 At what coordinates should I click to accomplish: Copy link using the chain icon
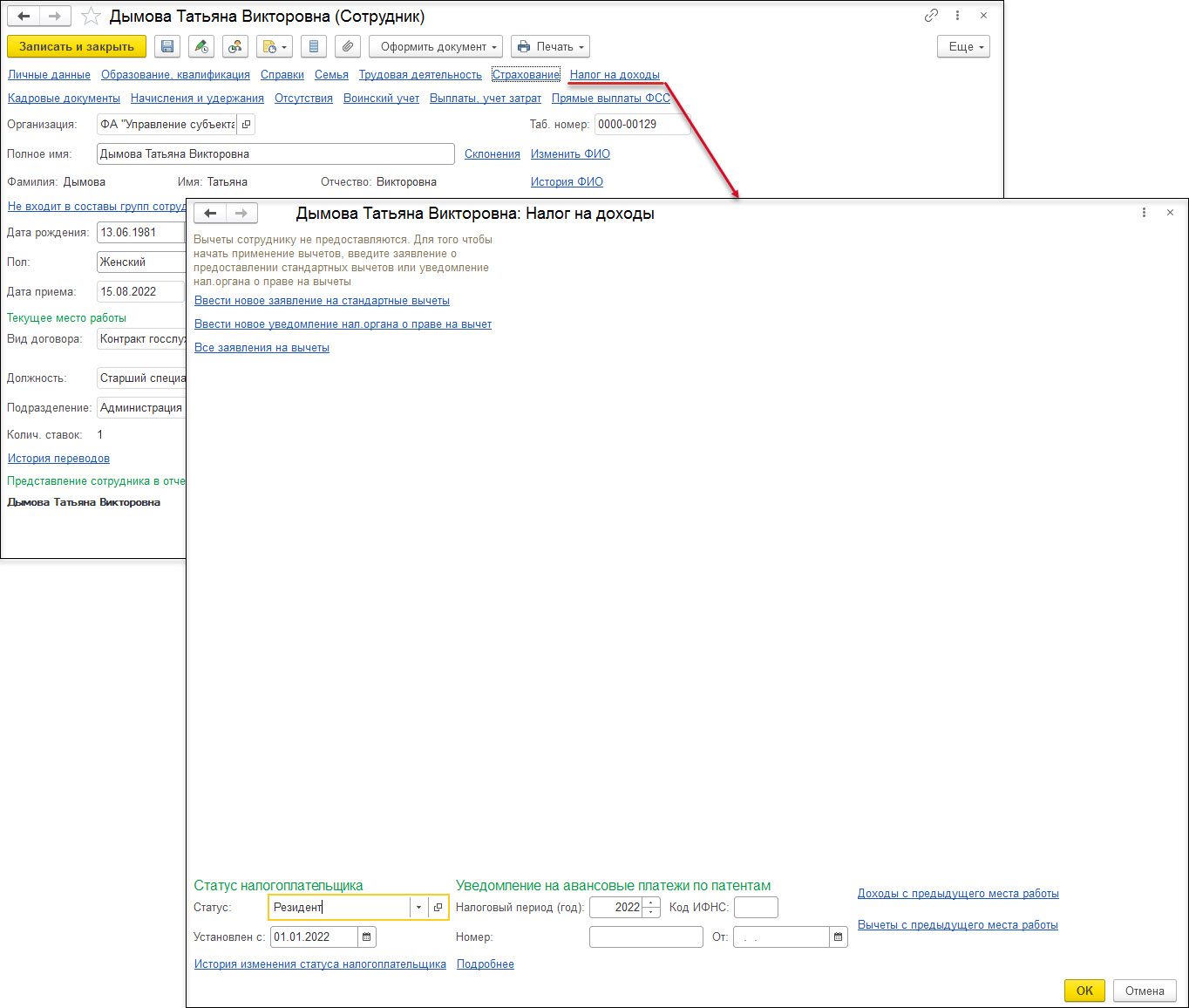pos(931,16)
